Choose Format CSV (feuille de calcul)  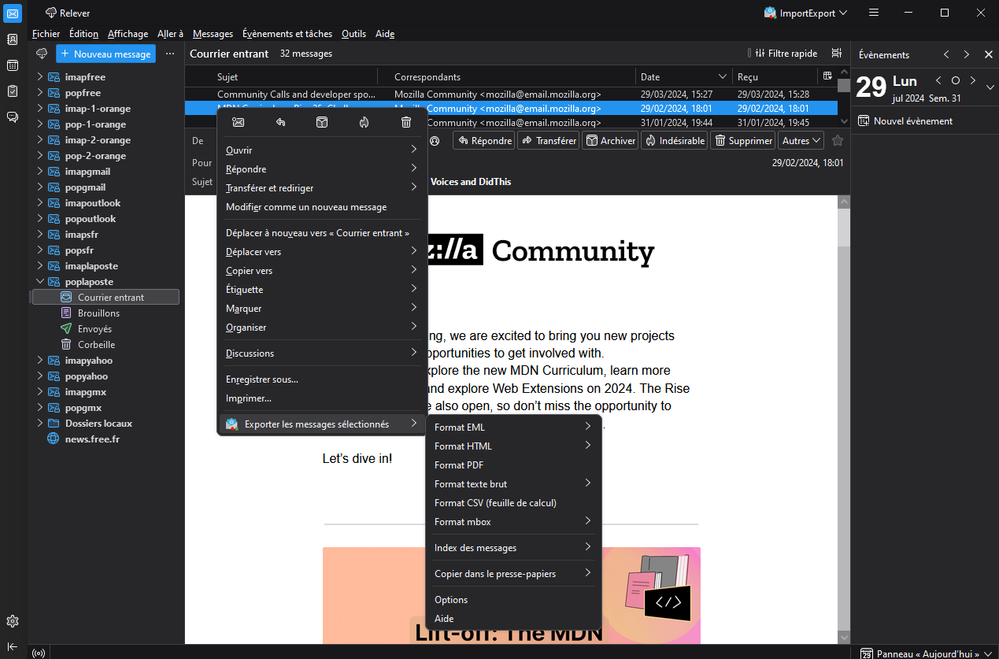pos(513,503)
